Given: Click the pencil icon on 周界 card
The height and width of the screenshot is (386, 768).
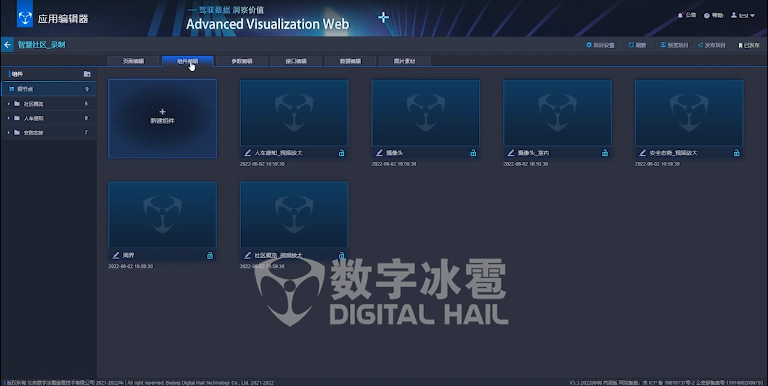Looking at the screenshot, I should [116, 255].
